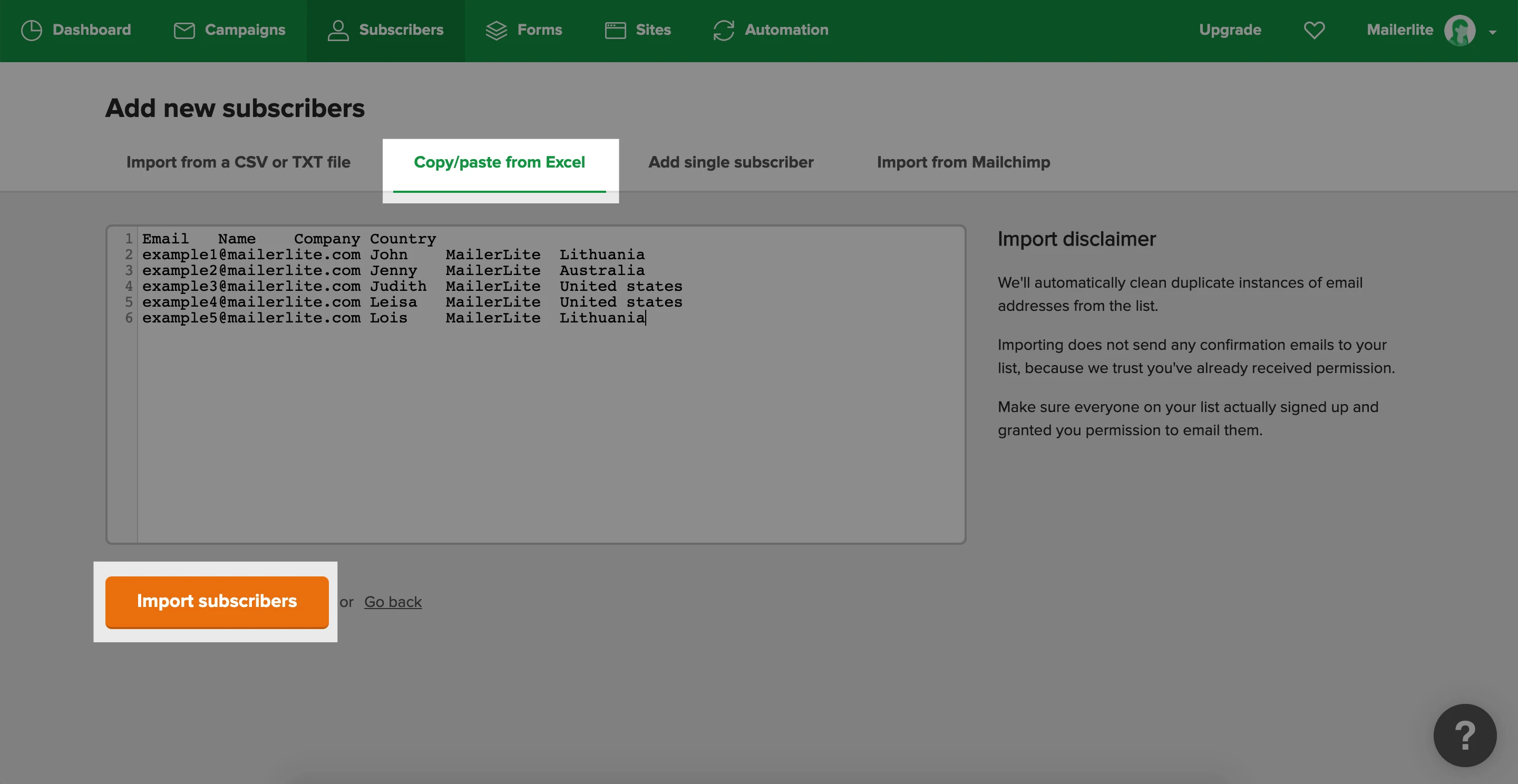Image resolution: width=1518 pixels, height=784 pixels.
Task: Click the Upgrade link in header
Action: click(1230, 30)
